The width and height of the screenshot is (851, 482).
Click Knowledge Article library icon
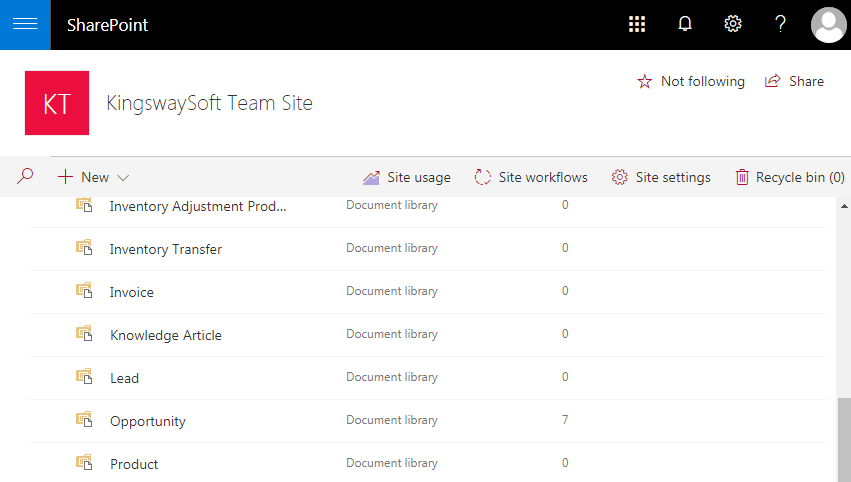tap(84, 333)
